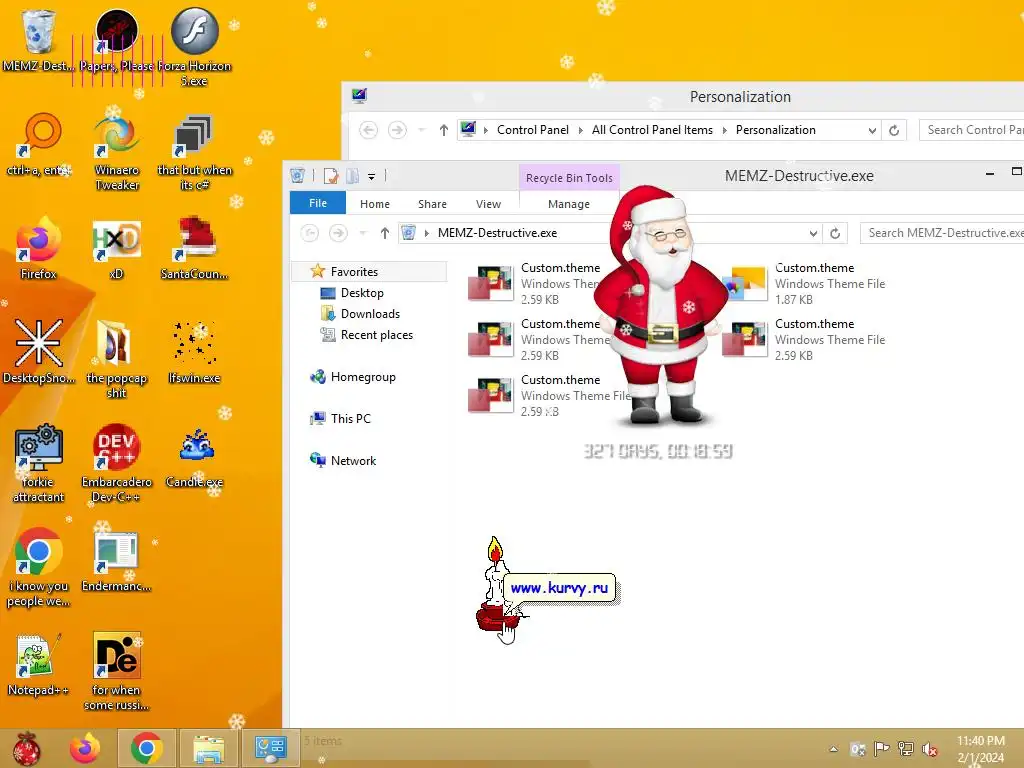The image size is (1024, 768).
Task: Click All Control Panel Items breadcrumb
Action: point(652,130)
